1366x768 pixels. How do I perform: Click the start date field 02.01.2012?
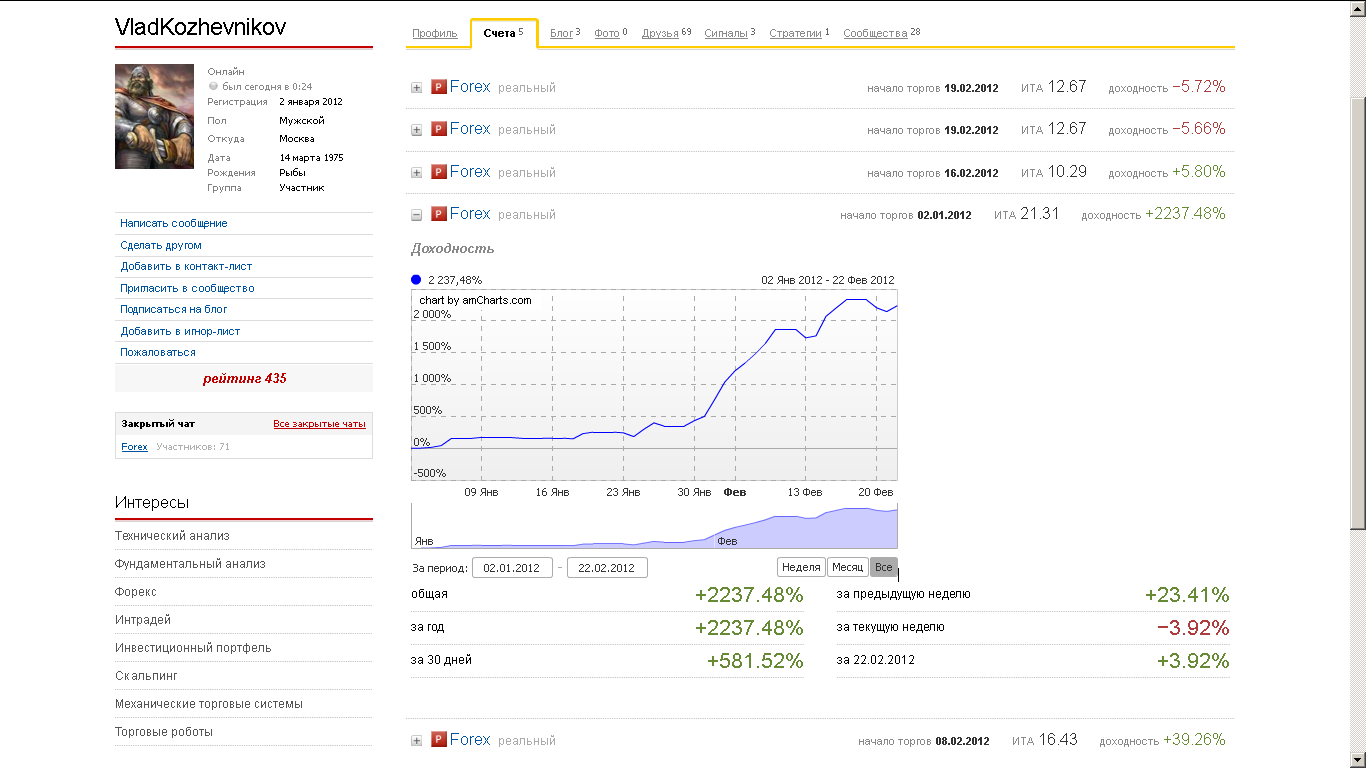click(511, 568)
